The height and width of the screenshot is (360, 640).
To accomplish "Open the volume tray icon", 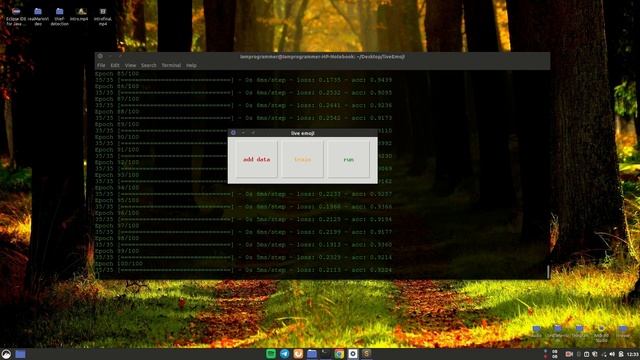I will coord(612,354).
